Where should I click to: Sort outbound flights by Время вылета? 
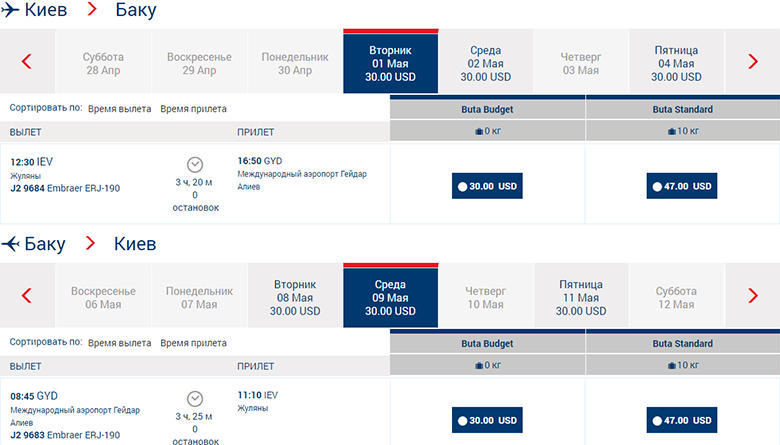[120, 109]
